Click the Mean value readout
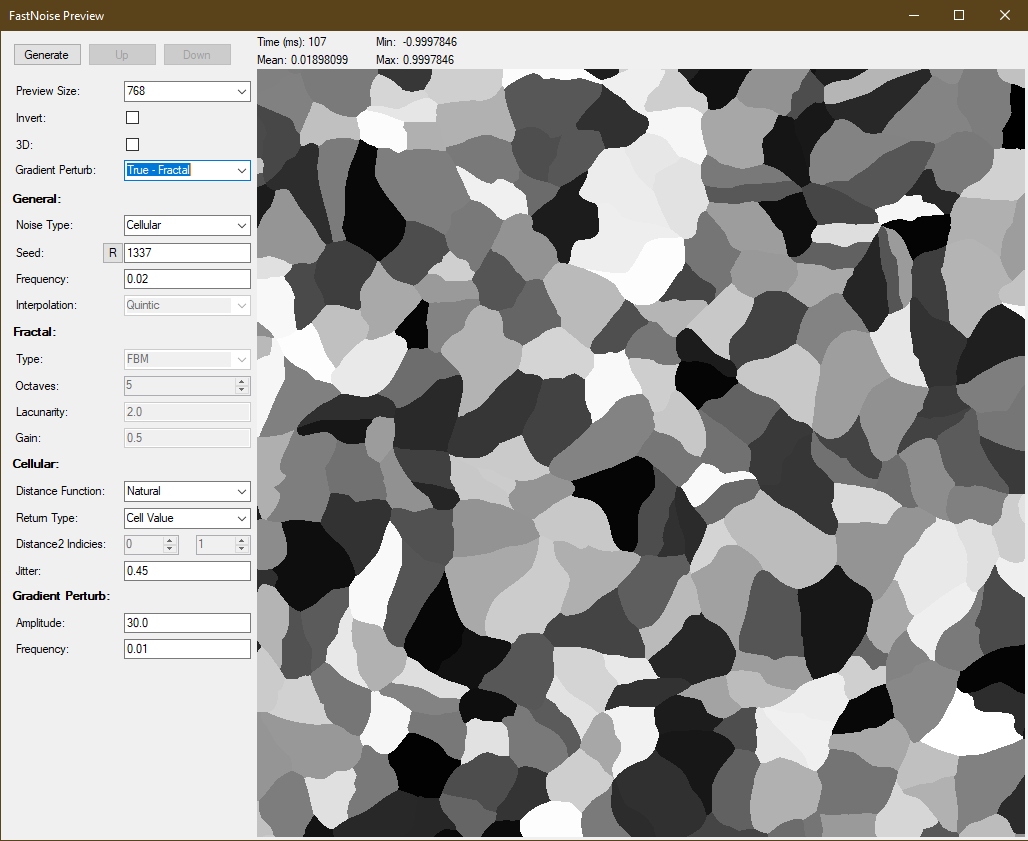 [x=302, y=60]
